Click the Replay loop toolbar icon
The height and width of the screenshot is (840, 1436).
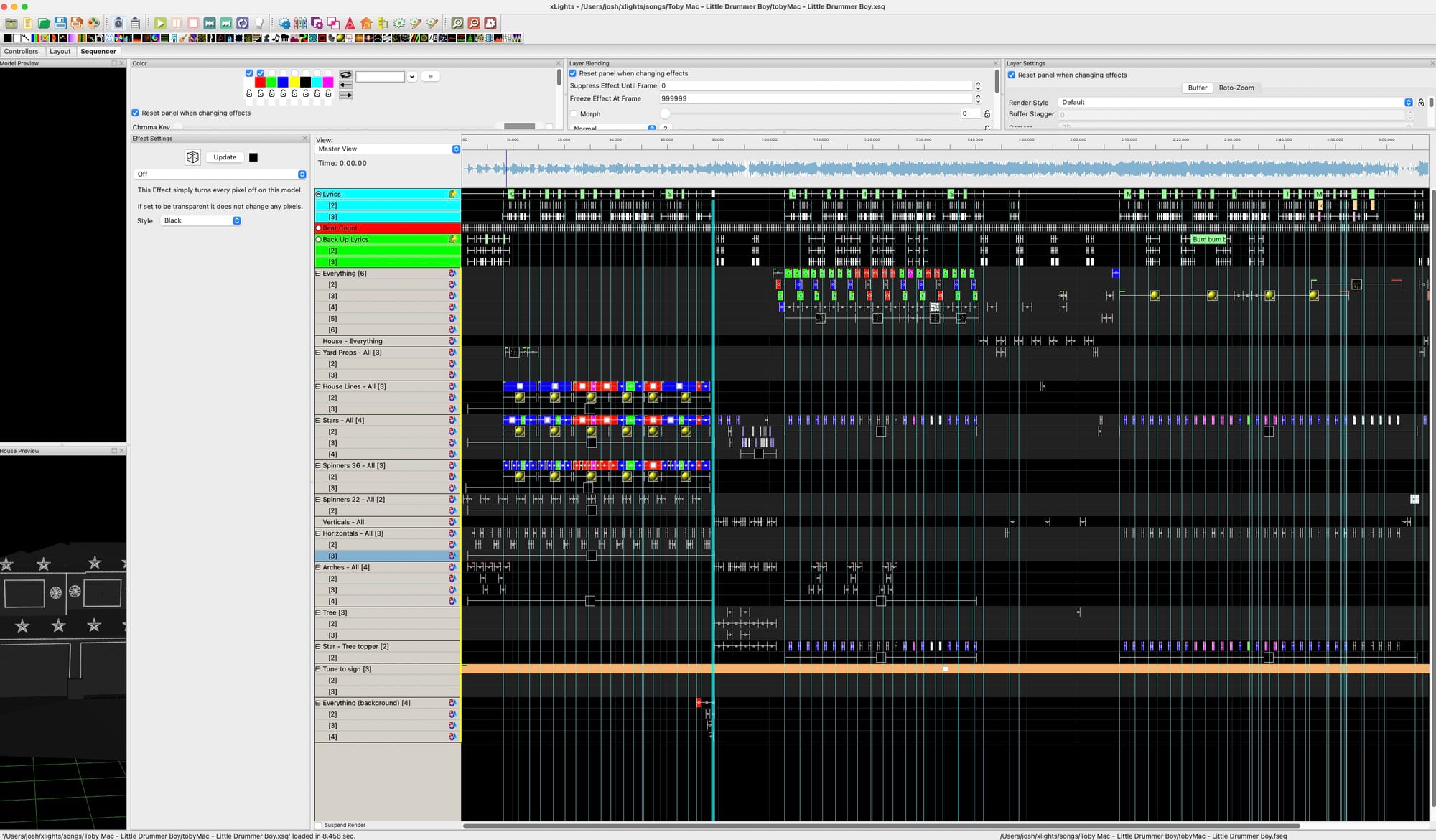243,24
